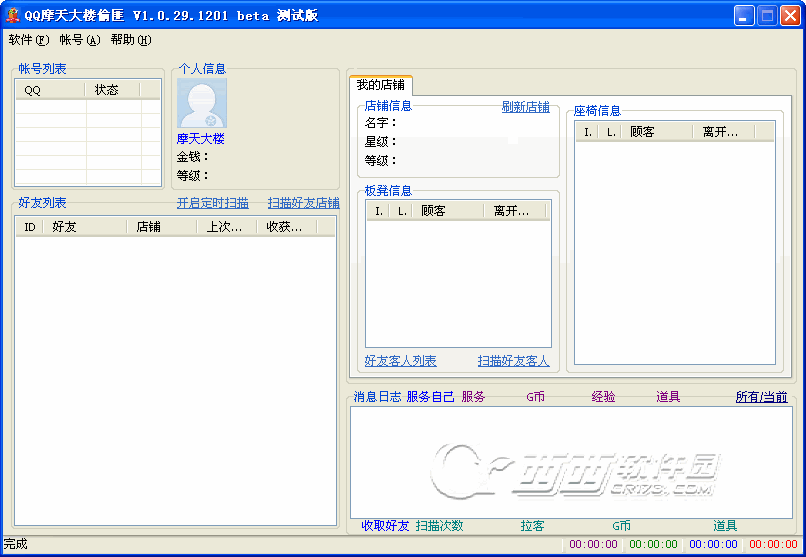Open the 好友客人列表 link
Image resolution: width=806 pixels, height=557 pixels.
tap(400, 361)
